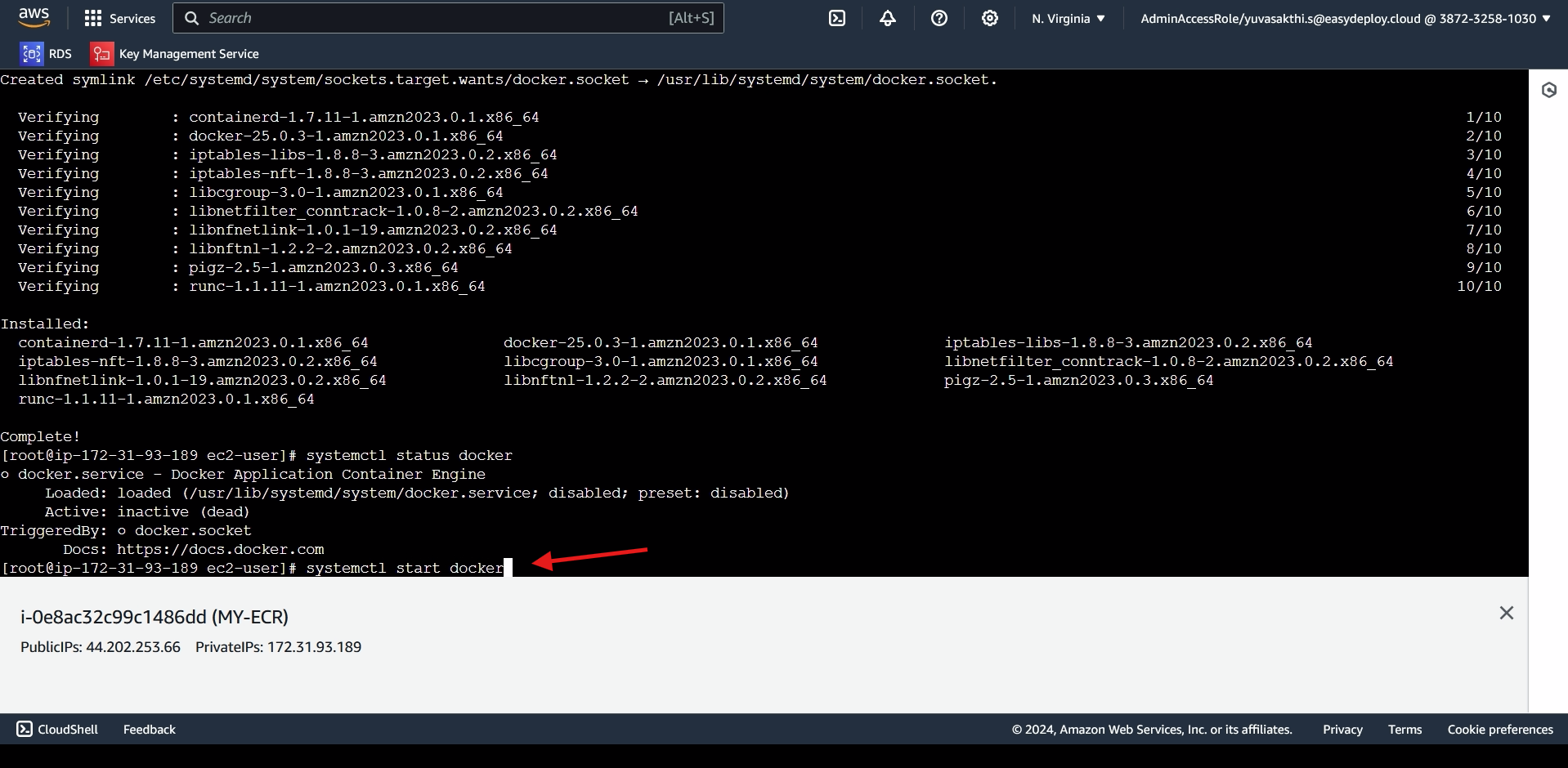Open the Privacy link
Screen dimensions: 1568x768
pyautogui.click(x=1342, y=729)
